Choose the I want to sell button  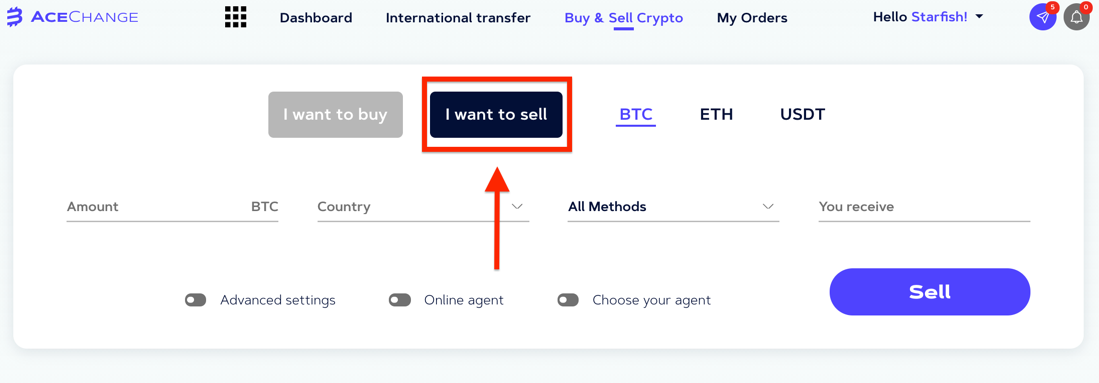point(496,114)
